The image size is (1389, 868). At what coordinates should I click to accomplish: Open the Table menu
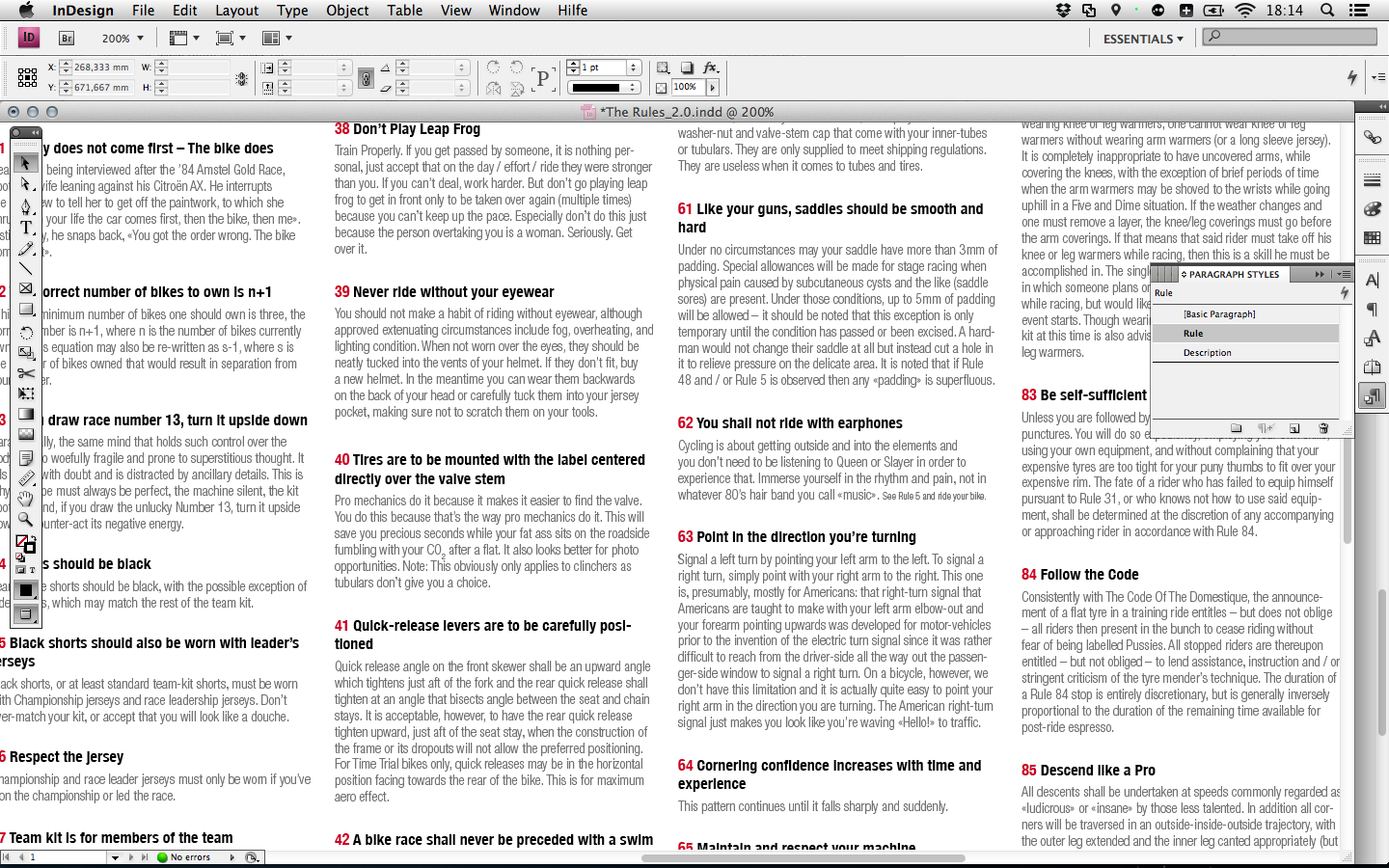coord(405,11)
